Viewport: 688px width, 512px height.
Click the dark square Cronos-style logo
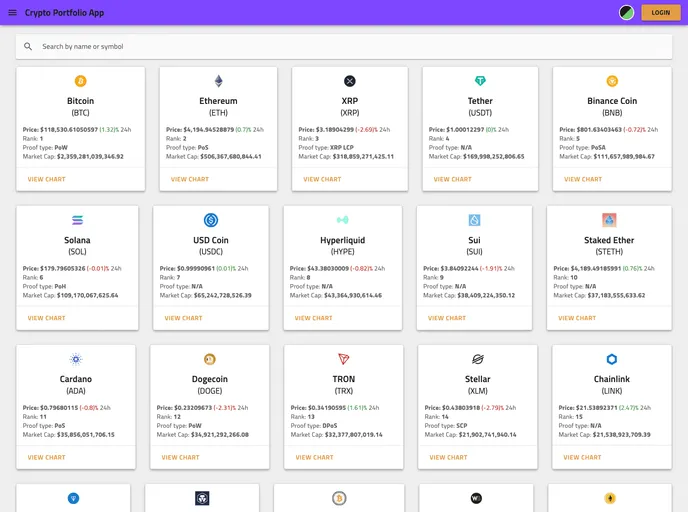click(202, 498)
